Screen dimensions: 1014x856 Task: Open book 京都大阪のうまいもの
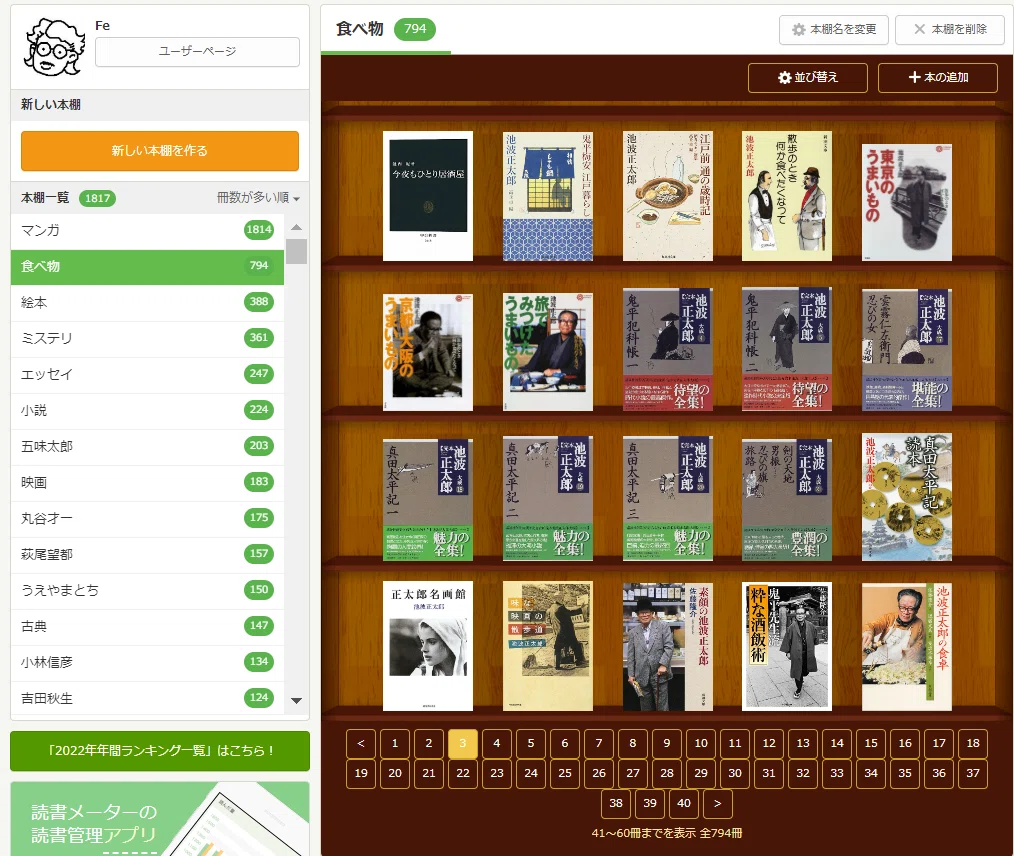(x=428, y=352)
